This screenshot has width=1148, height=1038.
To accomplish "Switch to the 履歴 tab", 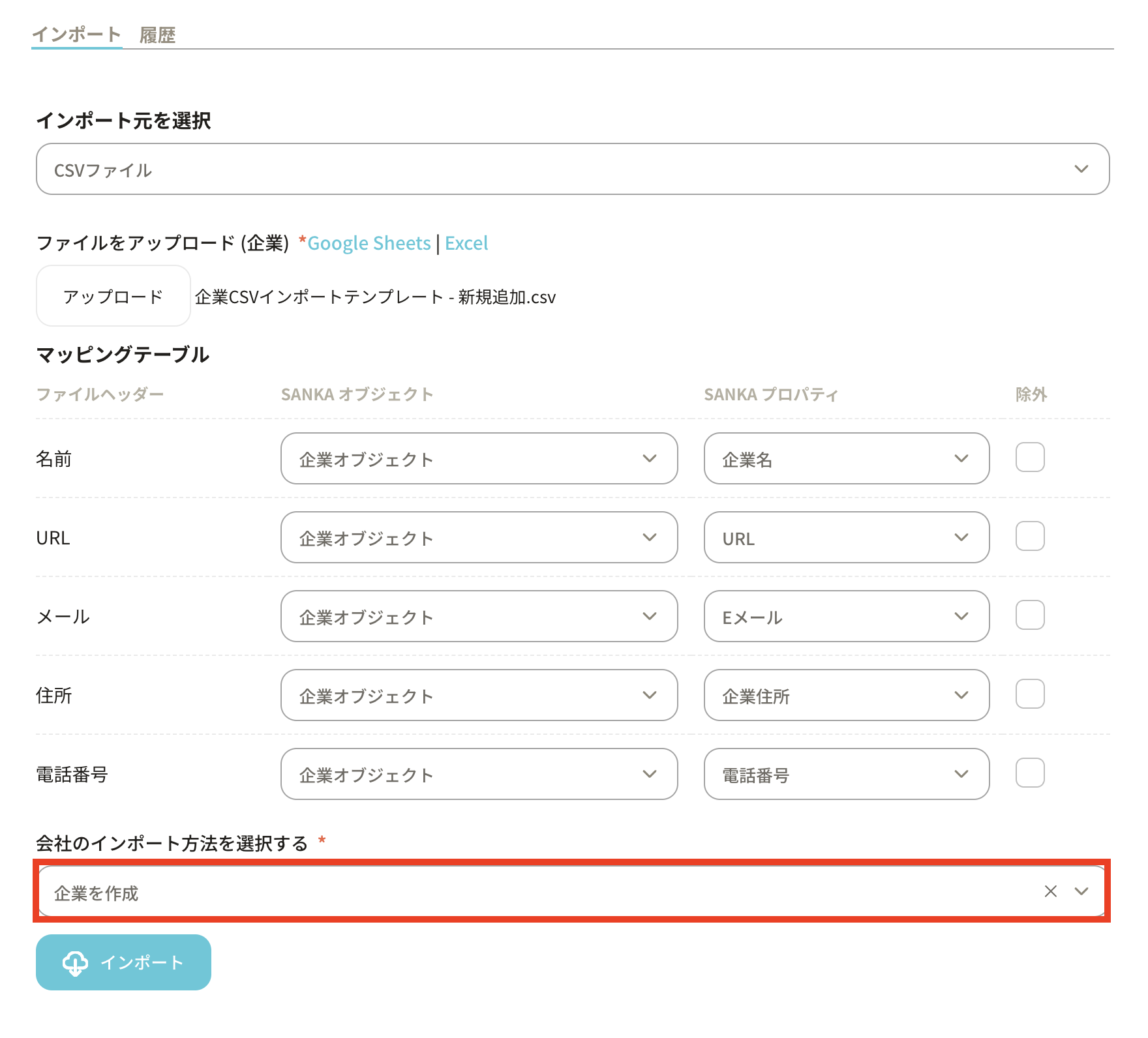I will 157,35.
